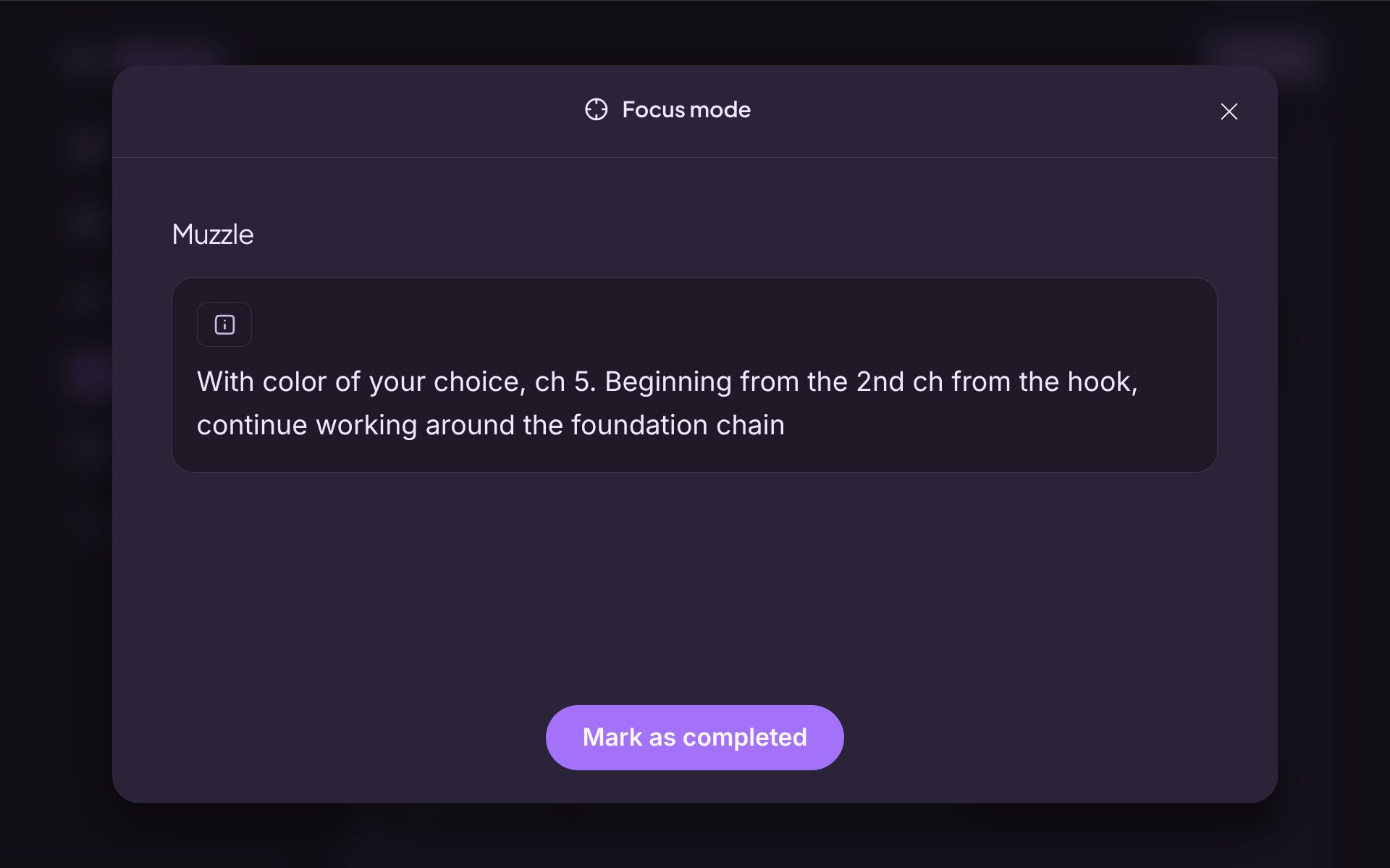Image resolution: width=1390 pixels, height=868 pixels.
Task: Click the blurred purple sidebar item behind dialog
Action: point(88,372)
